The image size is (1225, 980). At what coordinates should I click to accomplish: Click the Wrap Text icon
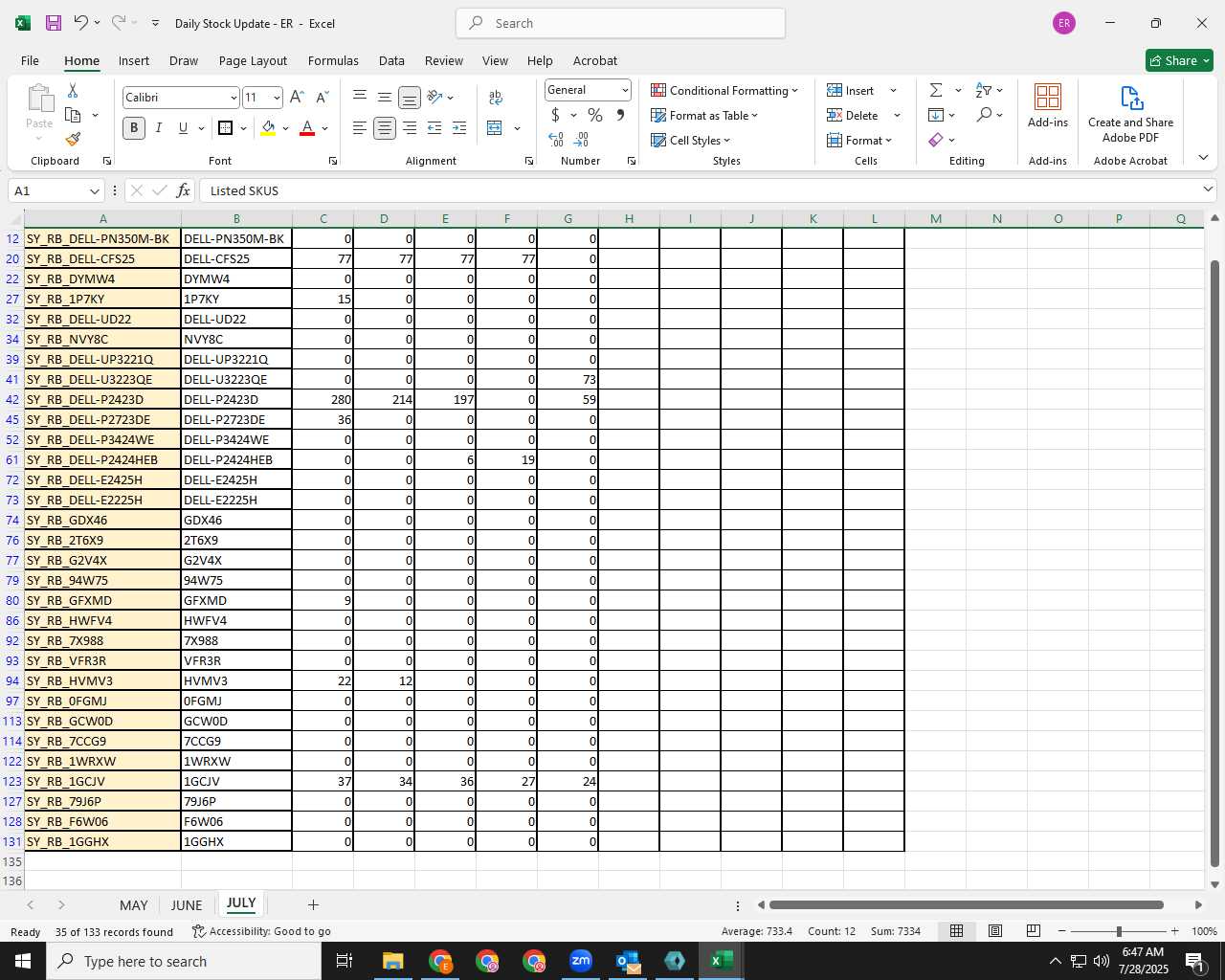click(496, 97)
